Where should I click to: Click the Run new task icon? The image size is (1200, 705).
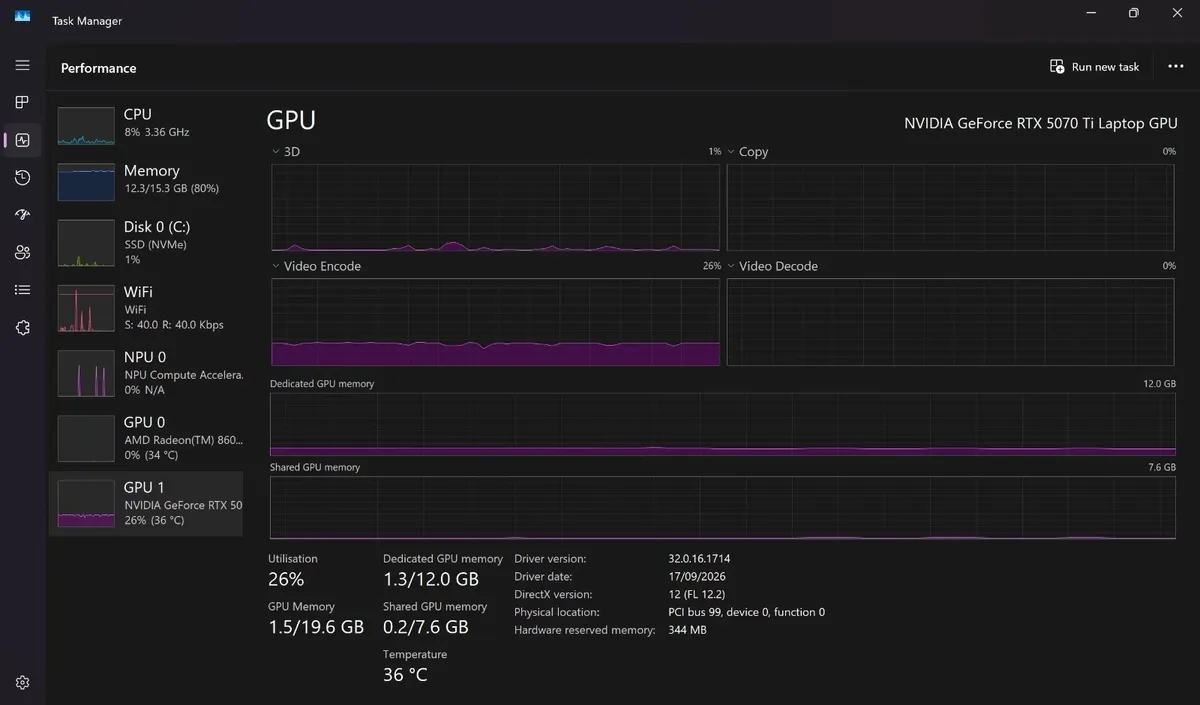(1057, 67)
